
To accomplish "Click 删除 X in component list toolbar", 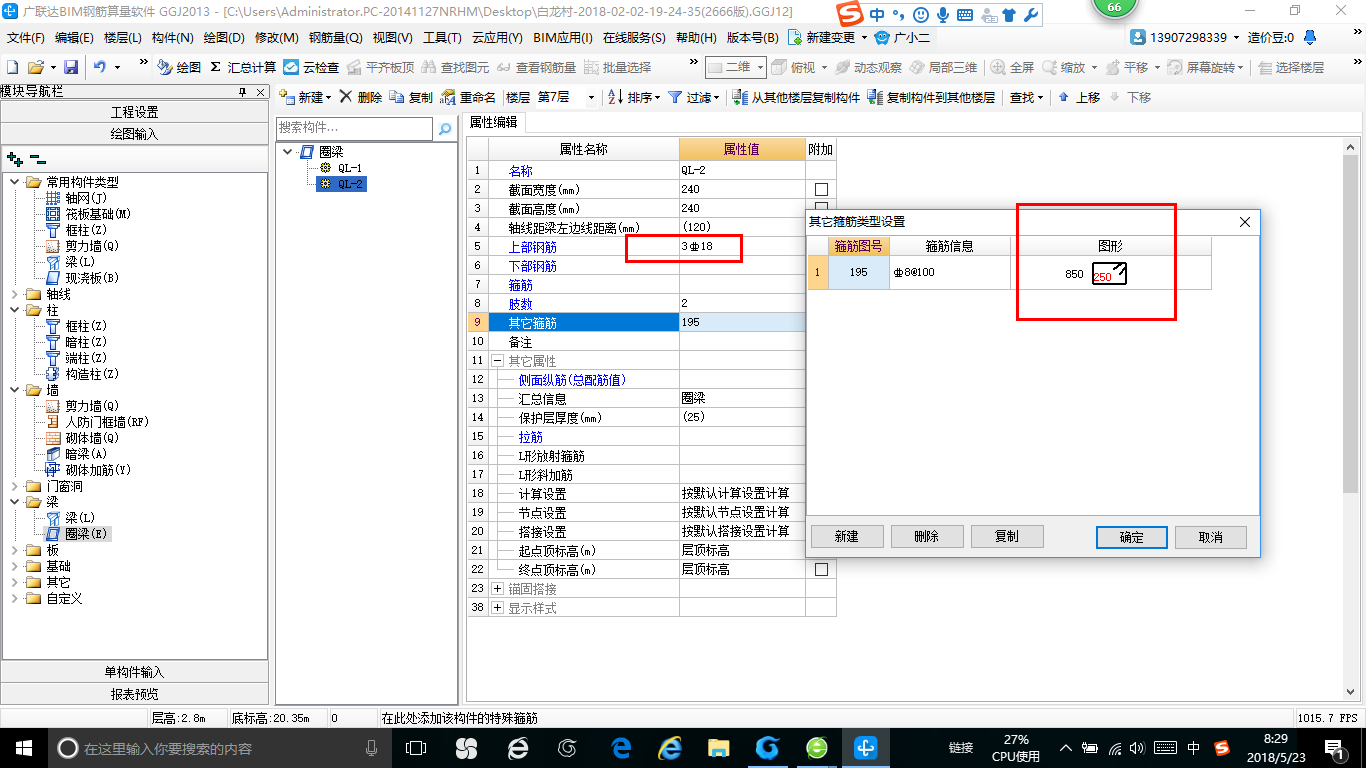I will point(361,97).
